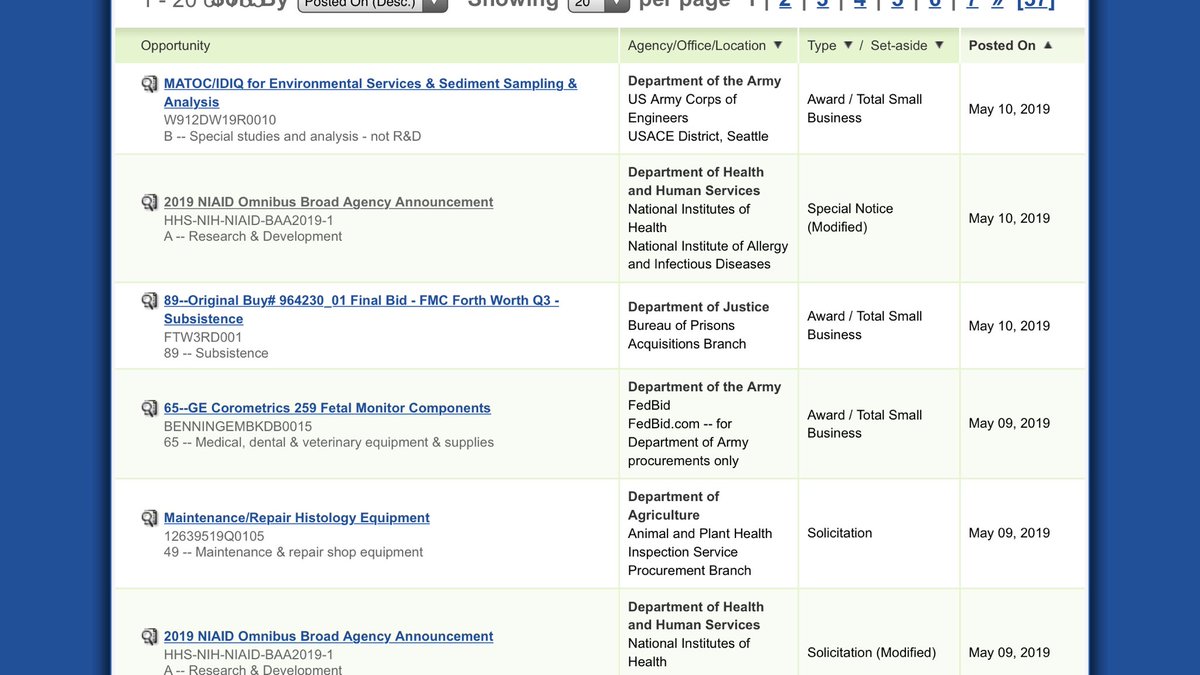
Task: Click the icon beside 65--GE Corometrics 259 listing
Action: pyautogui.click(x=149, y=408)
